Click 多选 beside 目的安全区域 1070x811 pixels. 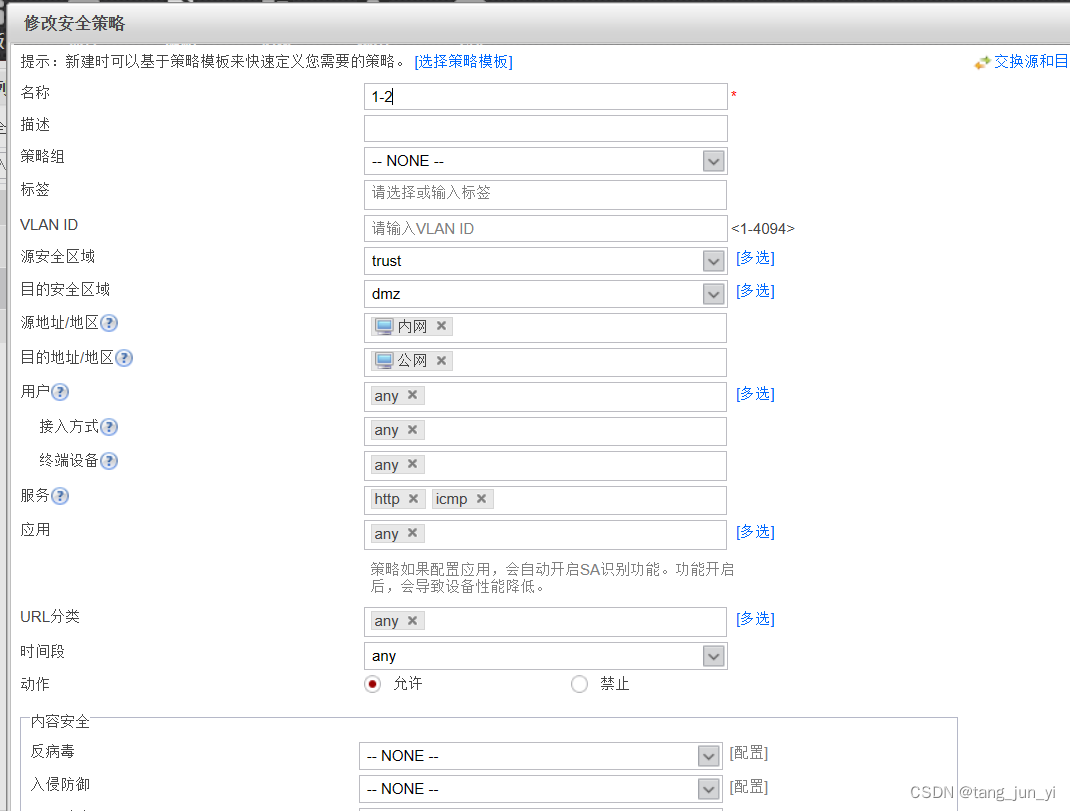(x=755, y=290)
